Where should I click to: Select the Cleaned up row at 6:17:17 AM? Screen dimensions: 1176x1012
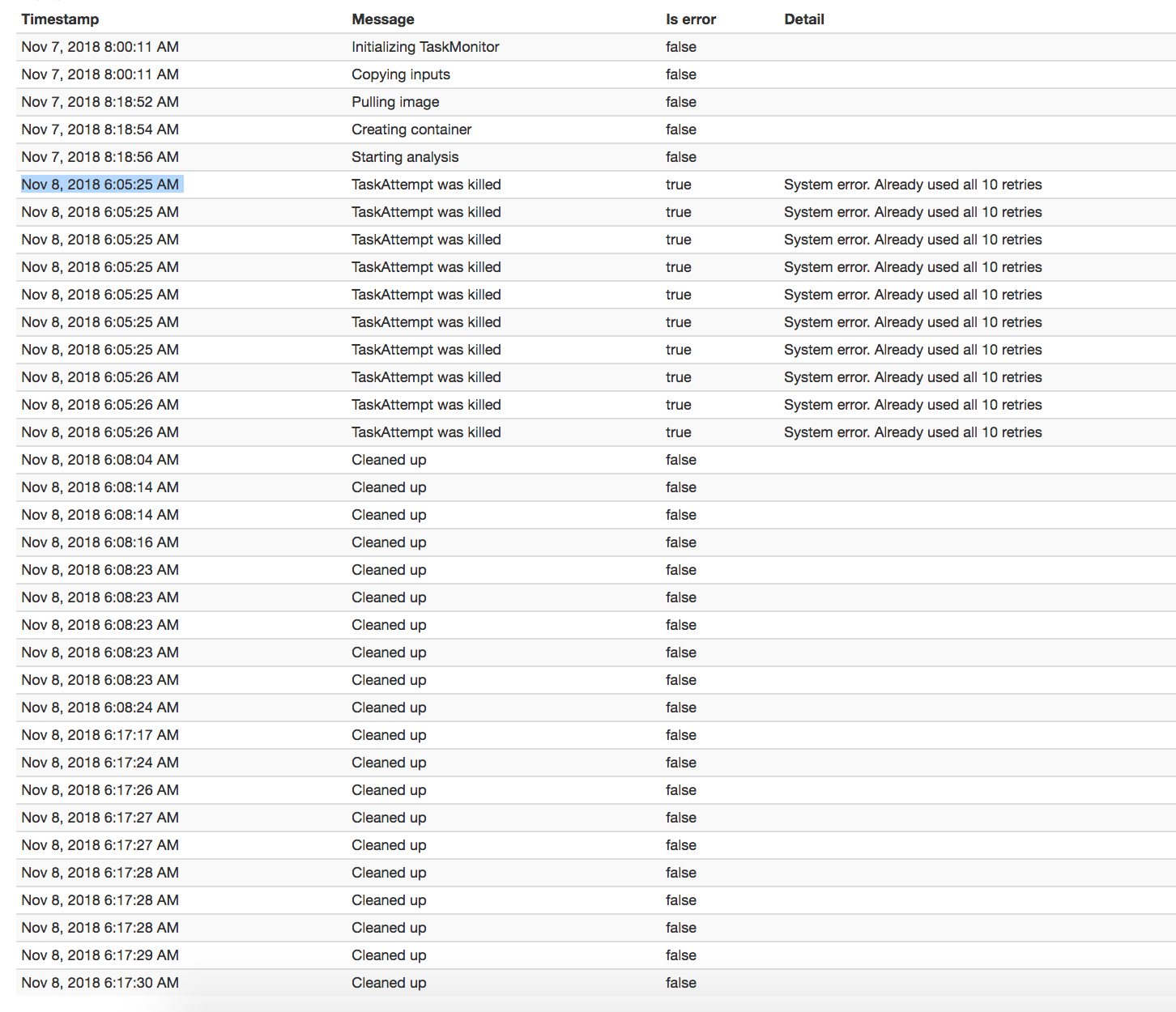coord(389,735)
